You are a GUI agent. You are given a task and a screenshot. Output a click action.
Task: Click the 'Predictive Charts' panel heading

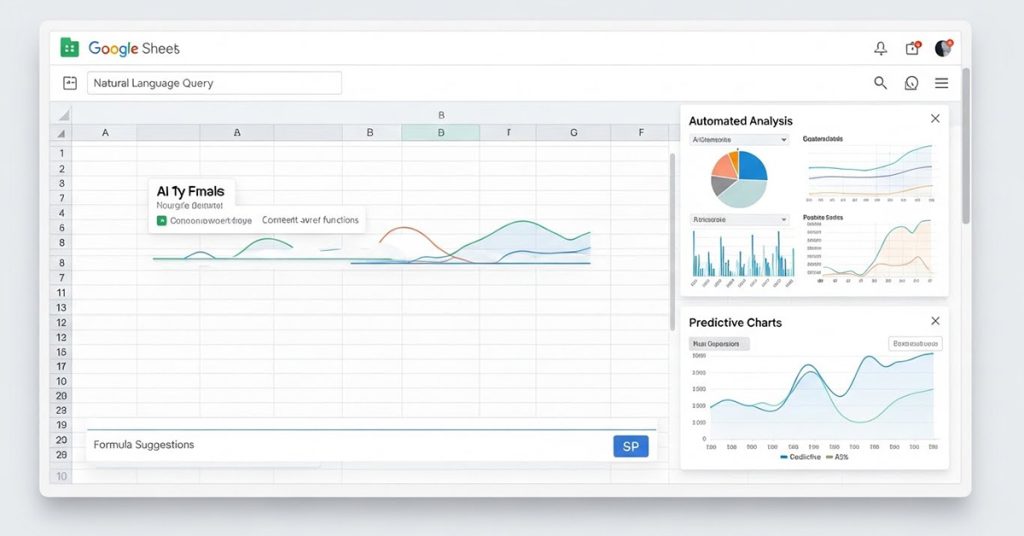coord(735,323)
